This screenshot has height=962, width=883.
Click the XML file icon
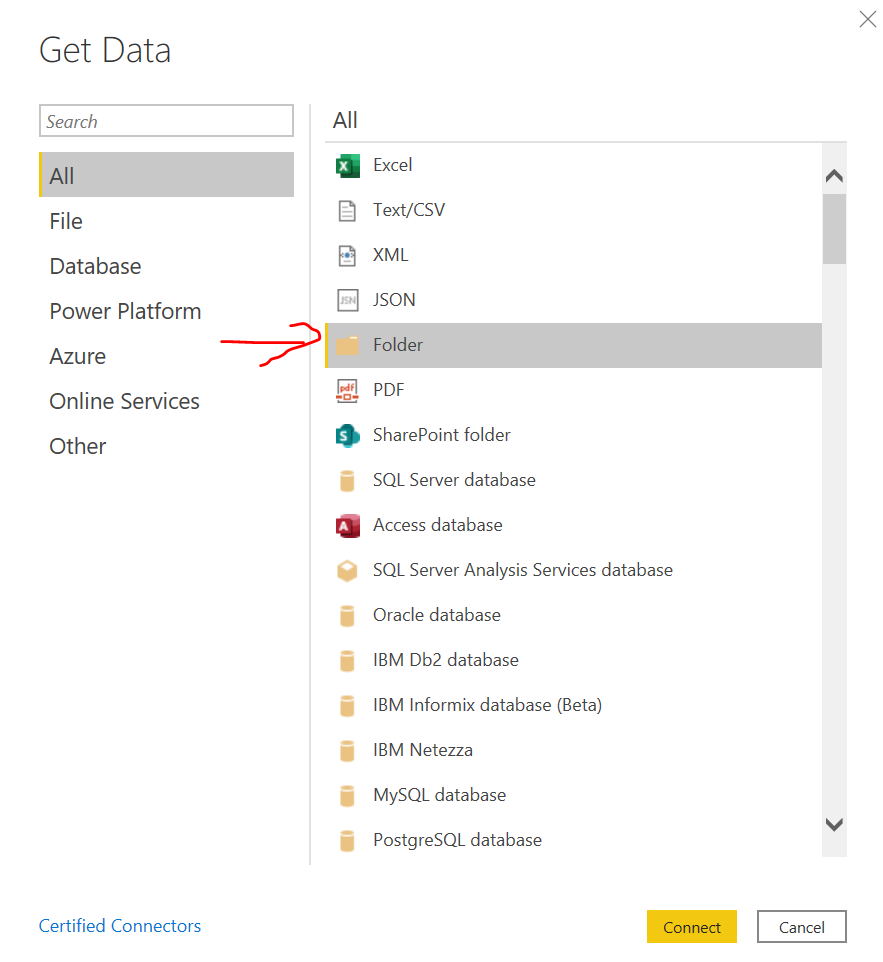click(x=347, y=255)
